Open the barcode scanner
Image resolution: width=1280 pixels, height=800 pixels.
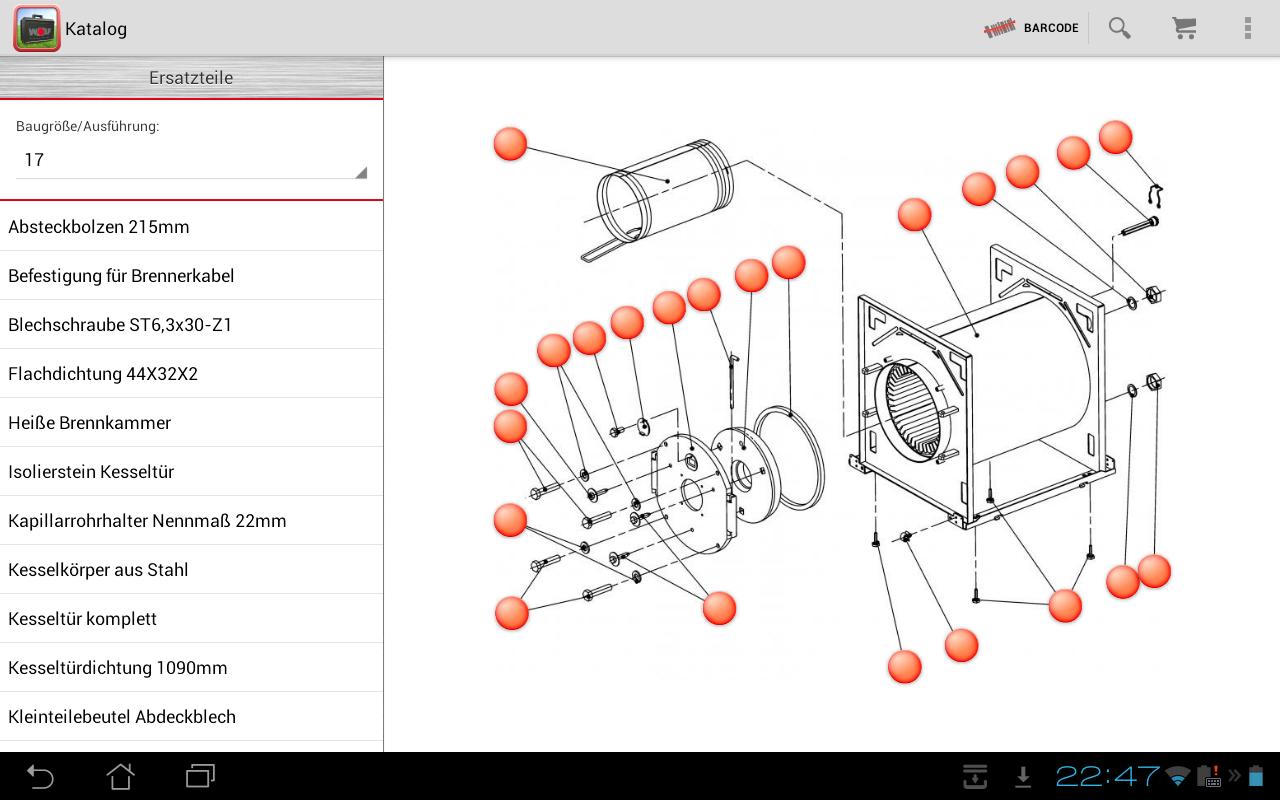tap(1031, 28)
